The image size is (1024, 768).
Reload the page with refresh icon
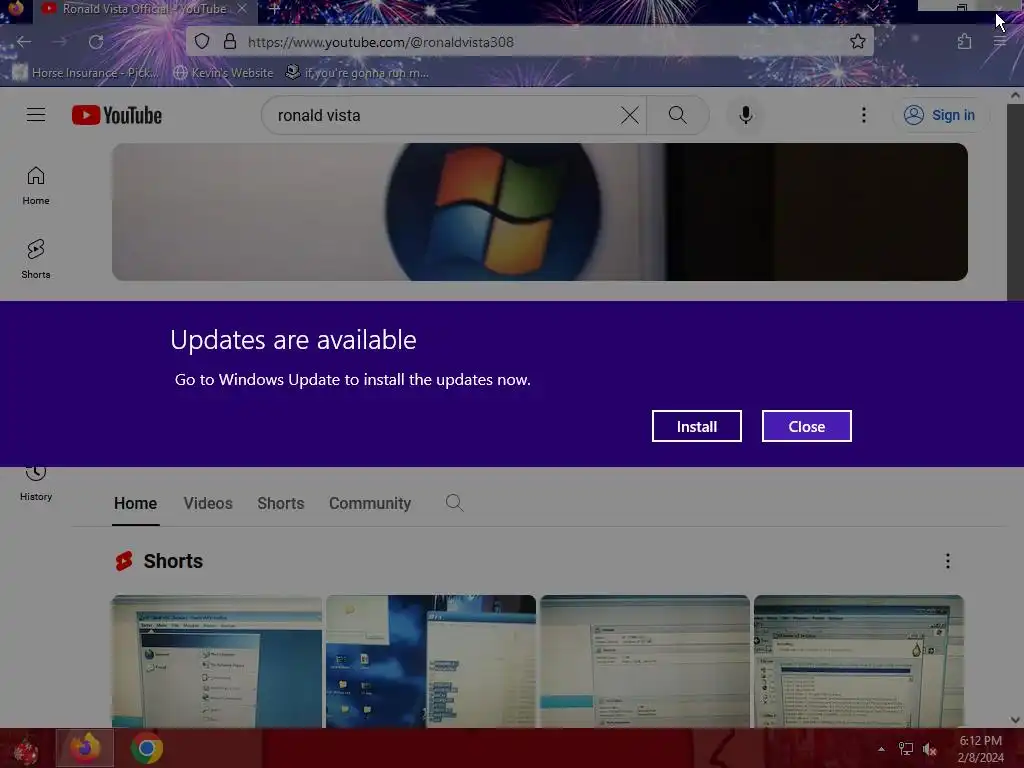(x=96, y=42)
